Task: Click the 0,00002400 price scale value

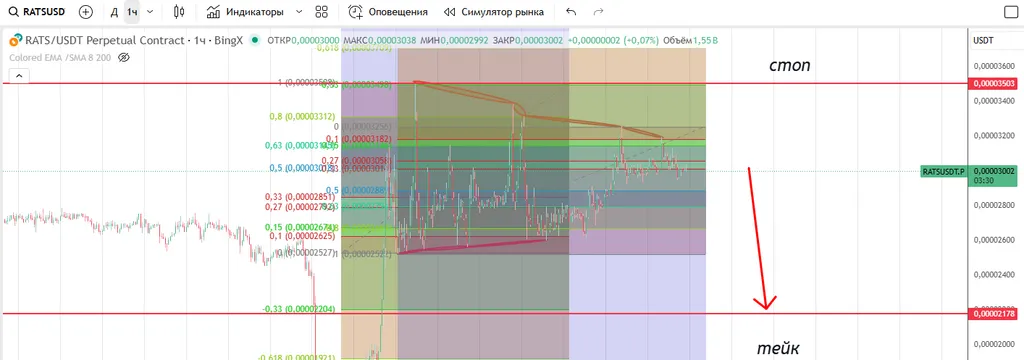Action: coord(994,274)
